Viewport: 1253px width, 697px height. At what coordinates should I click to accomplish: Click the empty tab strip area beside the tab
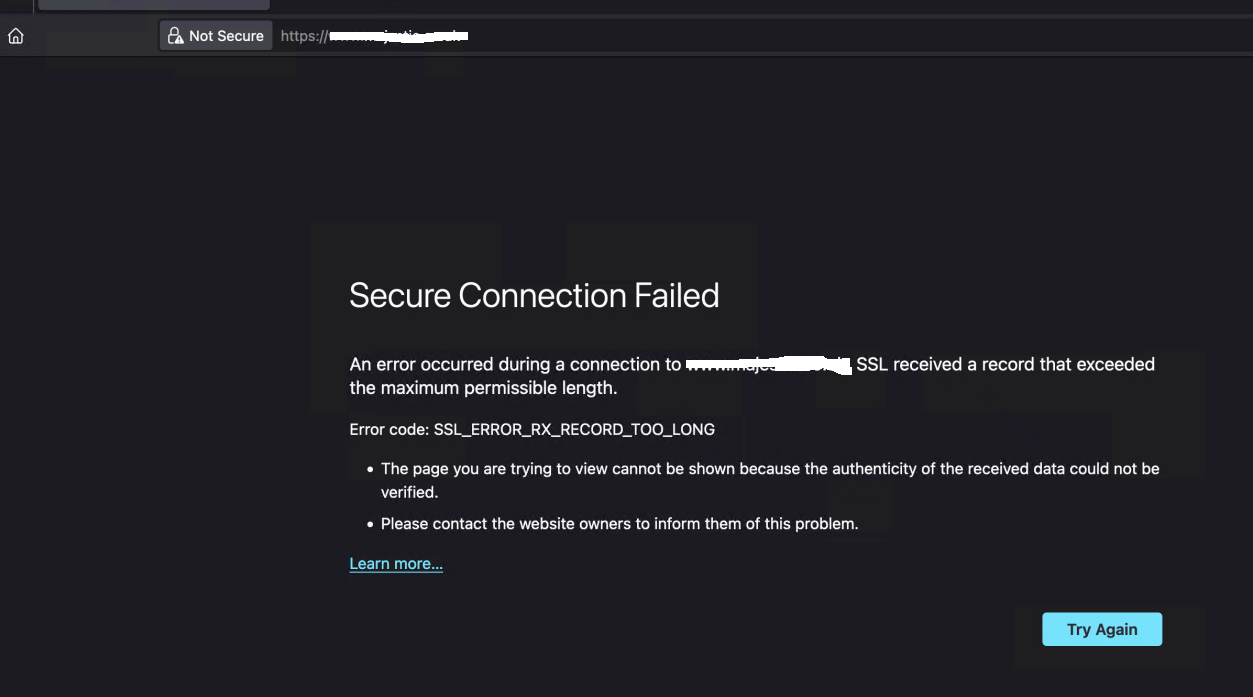tap(700, 4)
